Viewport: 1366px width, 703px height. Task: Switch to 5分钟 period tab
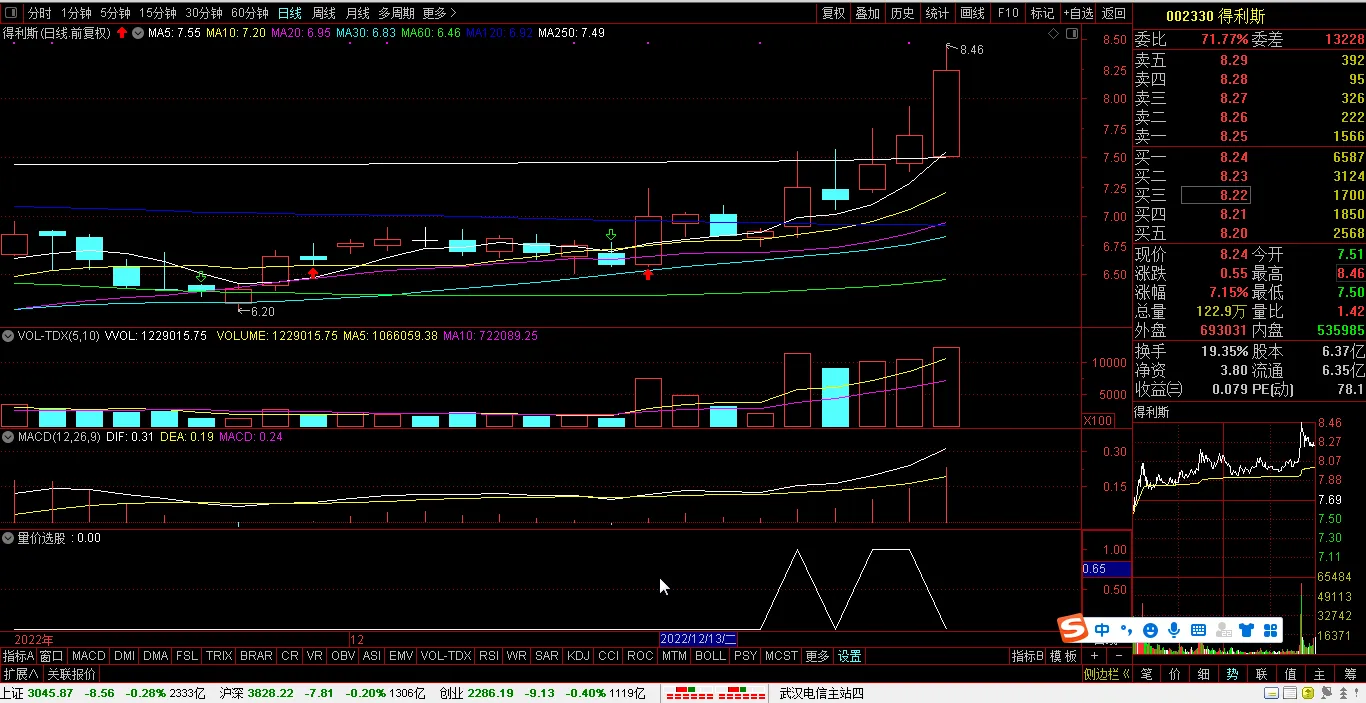(x=115, y=13)
